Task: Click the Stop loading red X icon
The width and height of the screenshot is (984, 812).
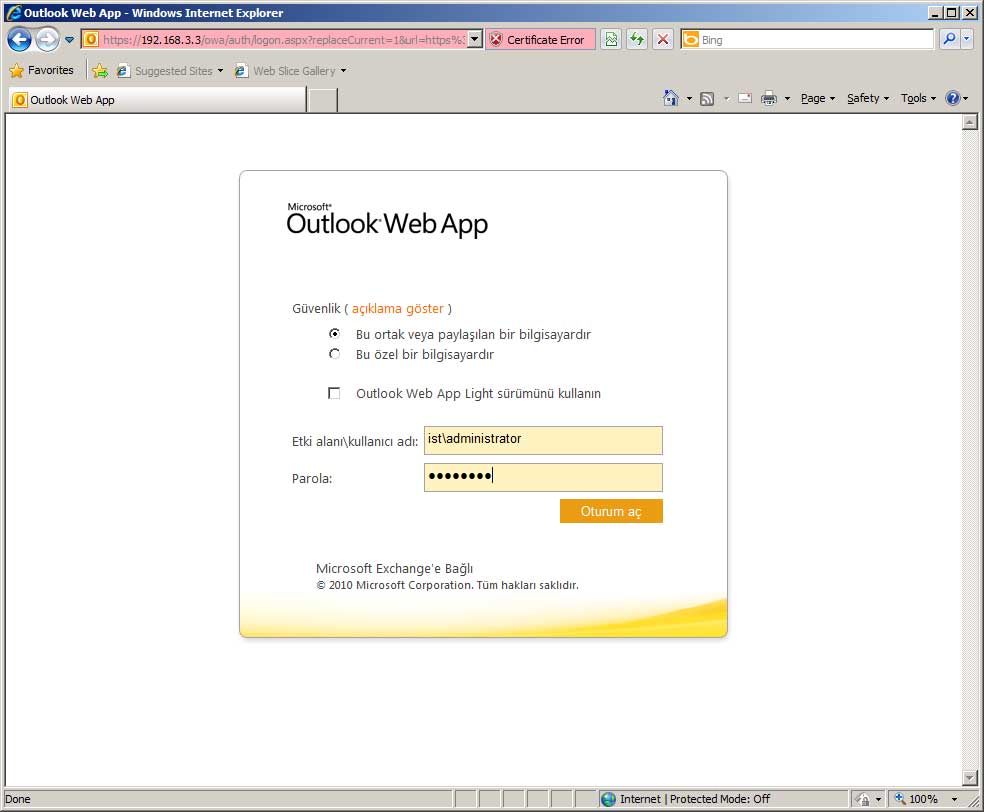Action: point(663,40)
